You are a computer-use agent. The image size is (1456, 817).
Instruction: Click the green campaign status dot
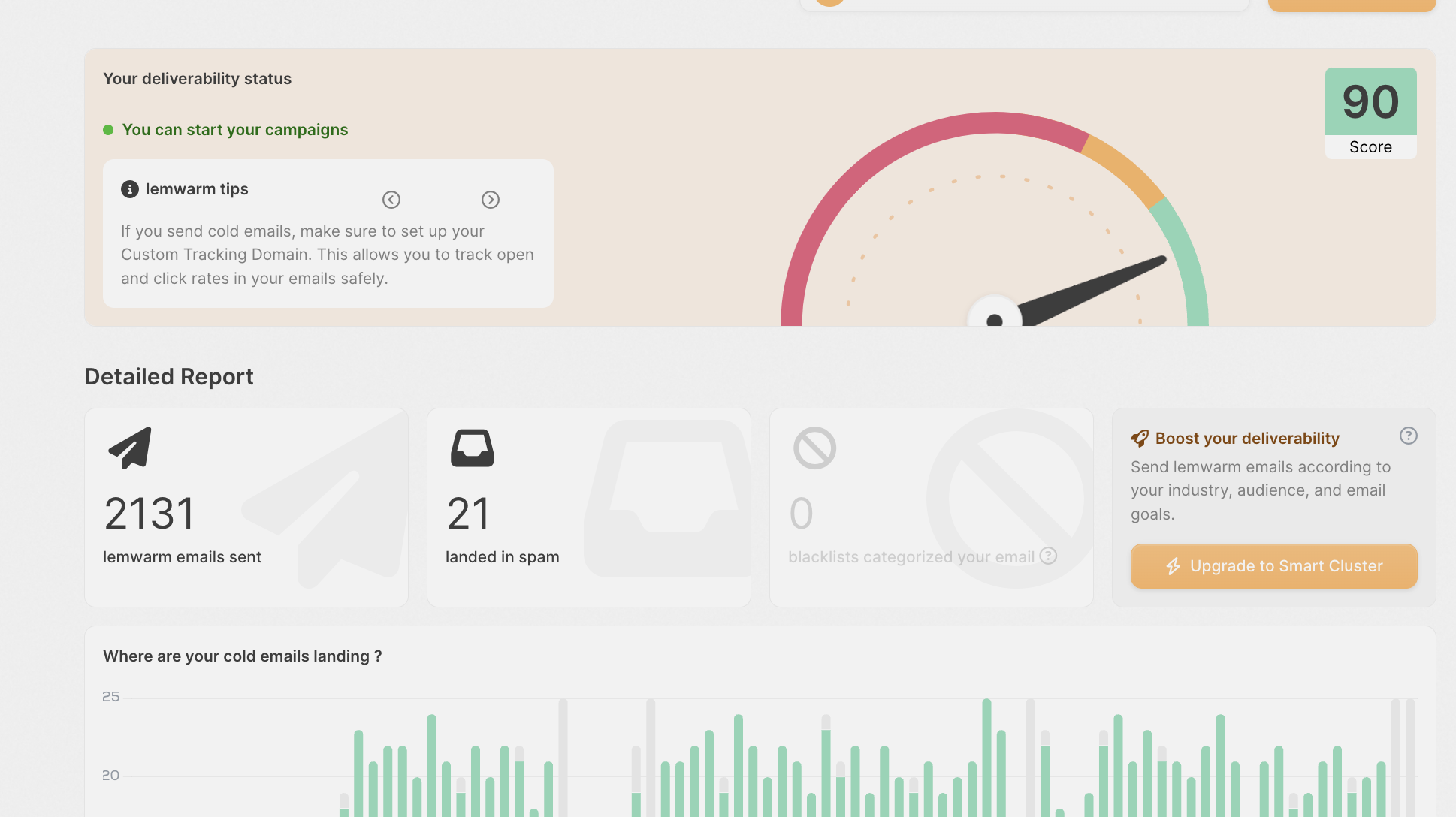[x=108, y=130]
